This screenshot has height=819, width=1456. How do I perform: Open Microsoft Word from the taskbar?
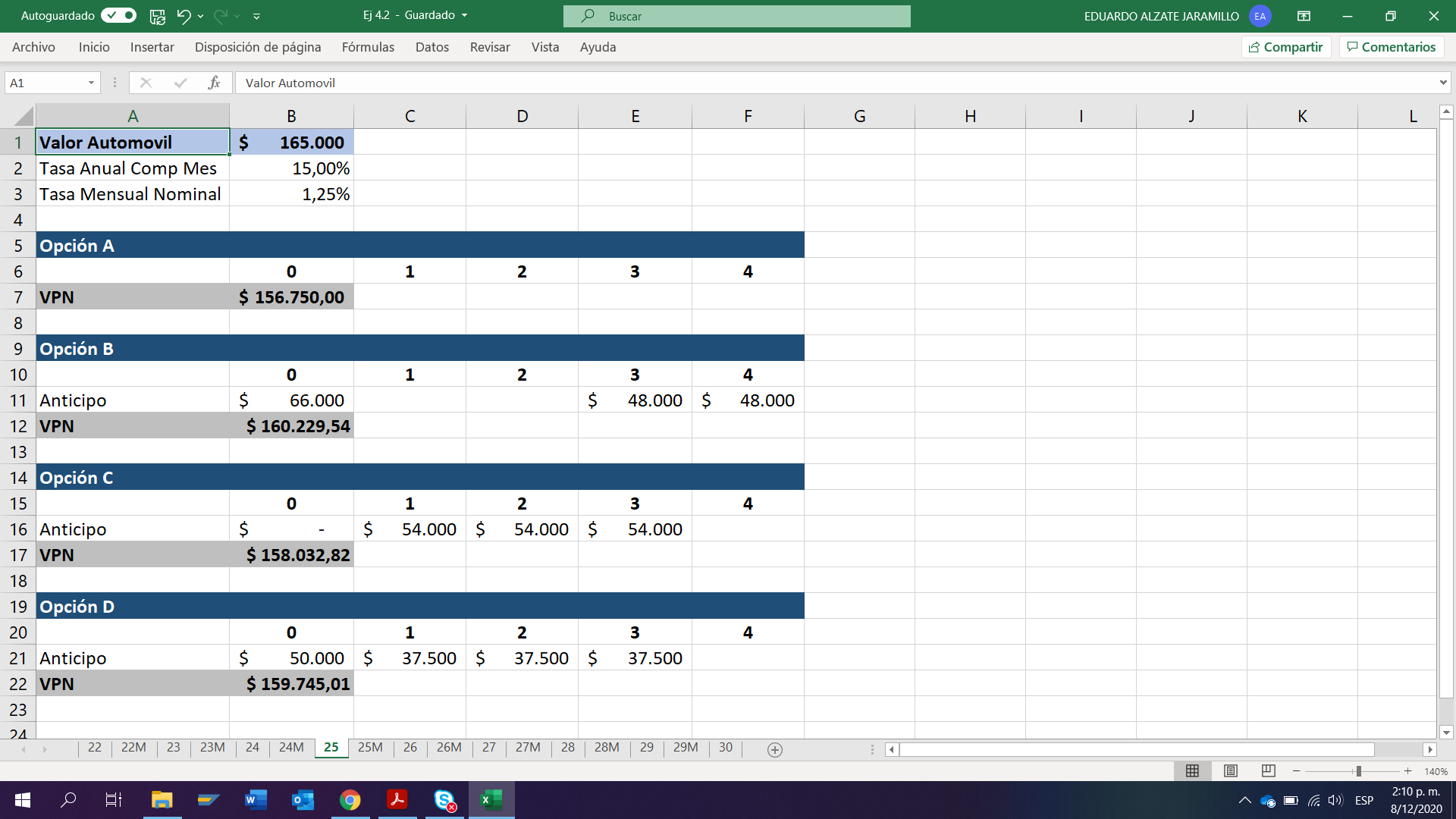click(x=256, y=800)
